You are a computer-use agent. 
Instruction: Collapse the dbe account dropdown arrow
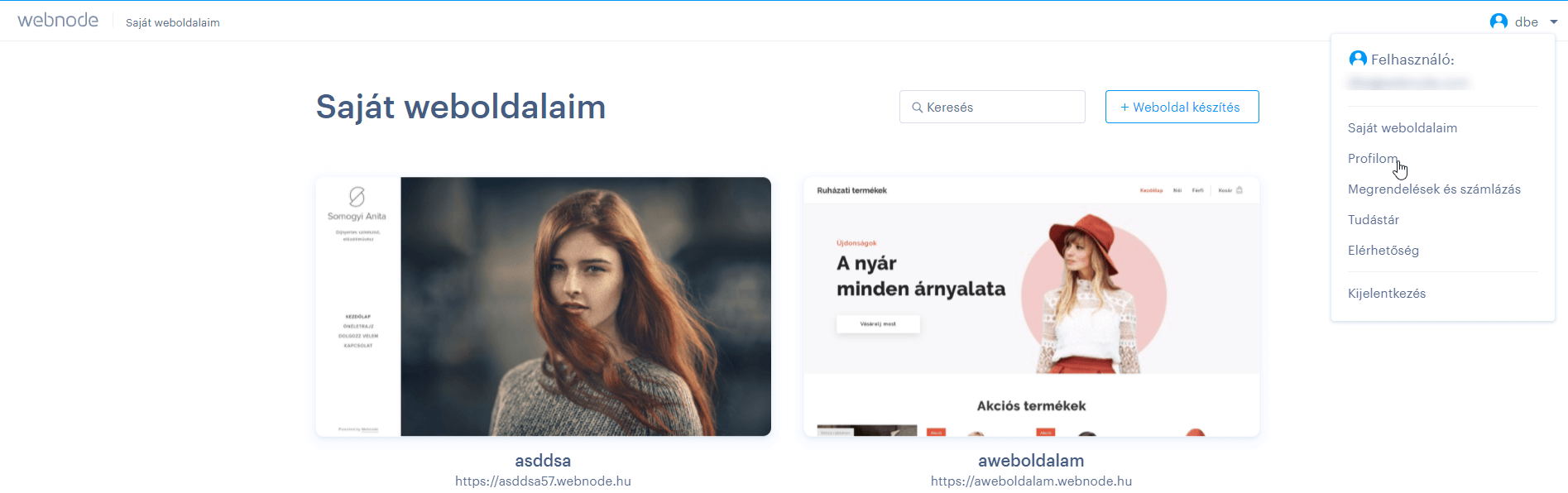pos(1554,22)
